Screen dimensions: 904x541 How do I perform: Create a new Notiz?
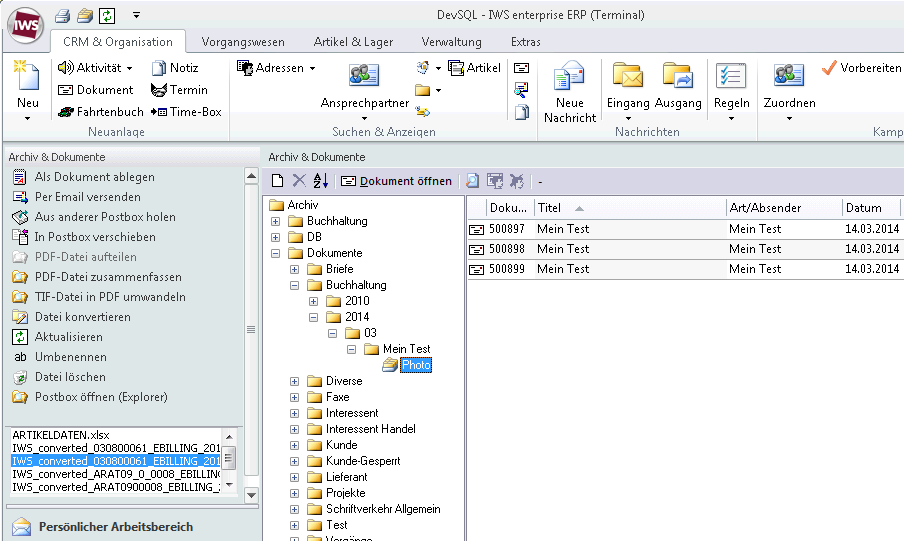coord(175,67)
